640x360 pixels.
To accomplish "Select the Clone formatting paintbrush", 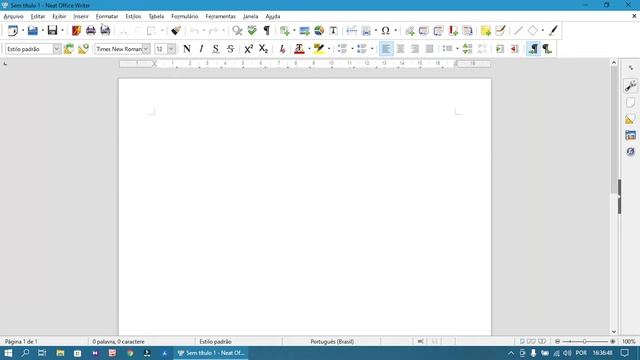I will (176, 31).
